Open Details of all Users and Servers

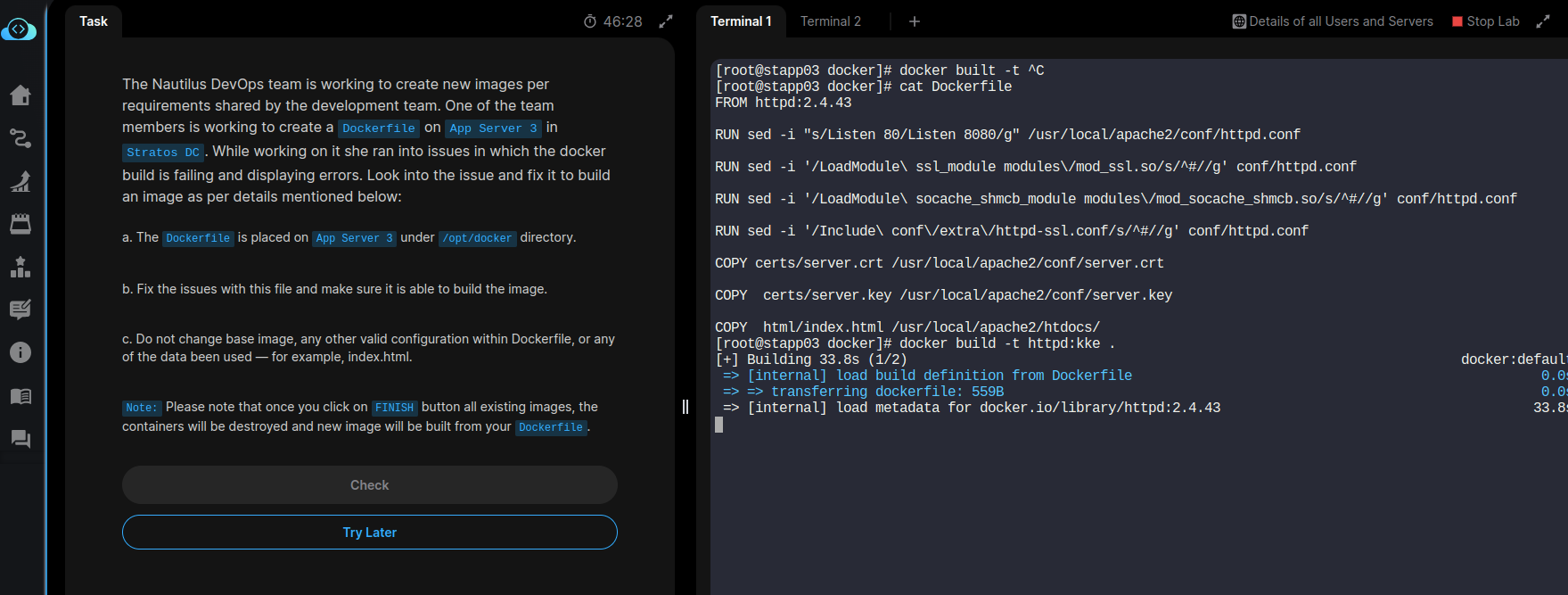click(x=1333, y=21)
